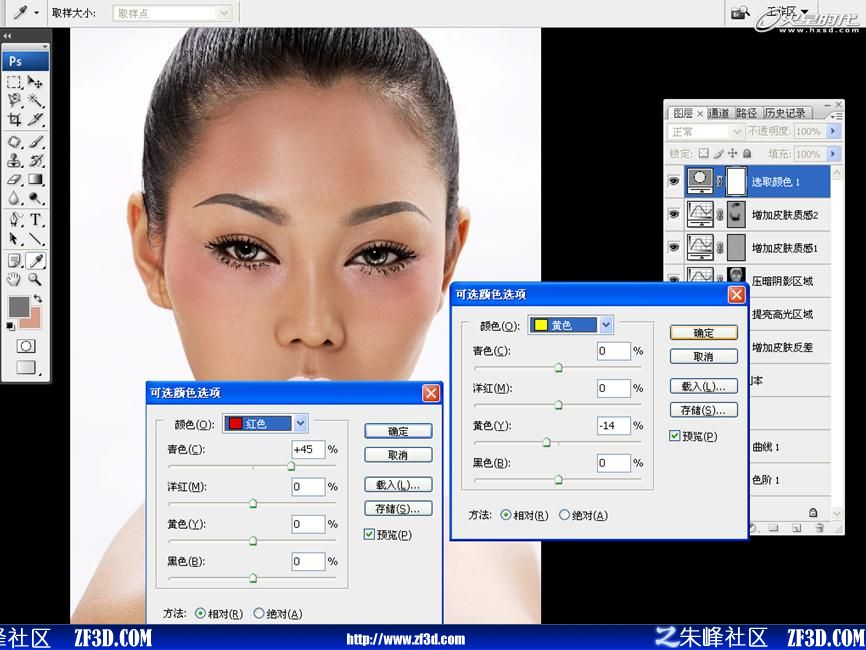Viewport: 866px width, 650px height.
Task: Click 载入(L)... in the 黄色 dialog
Action: coord(704,386)
